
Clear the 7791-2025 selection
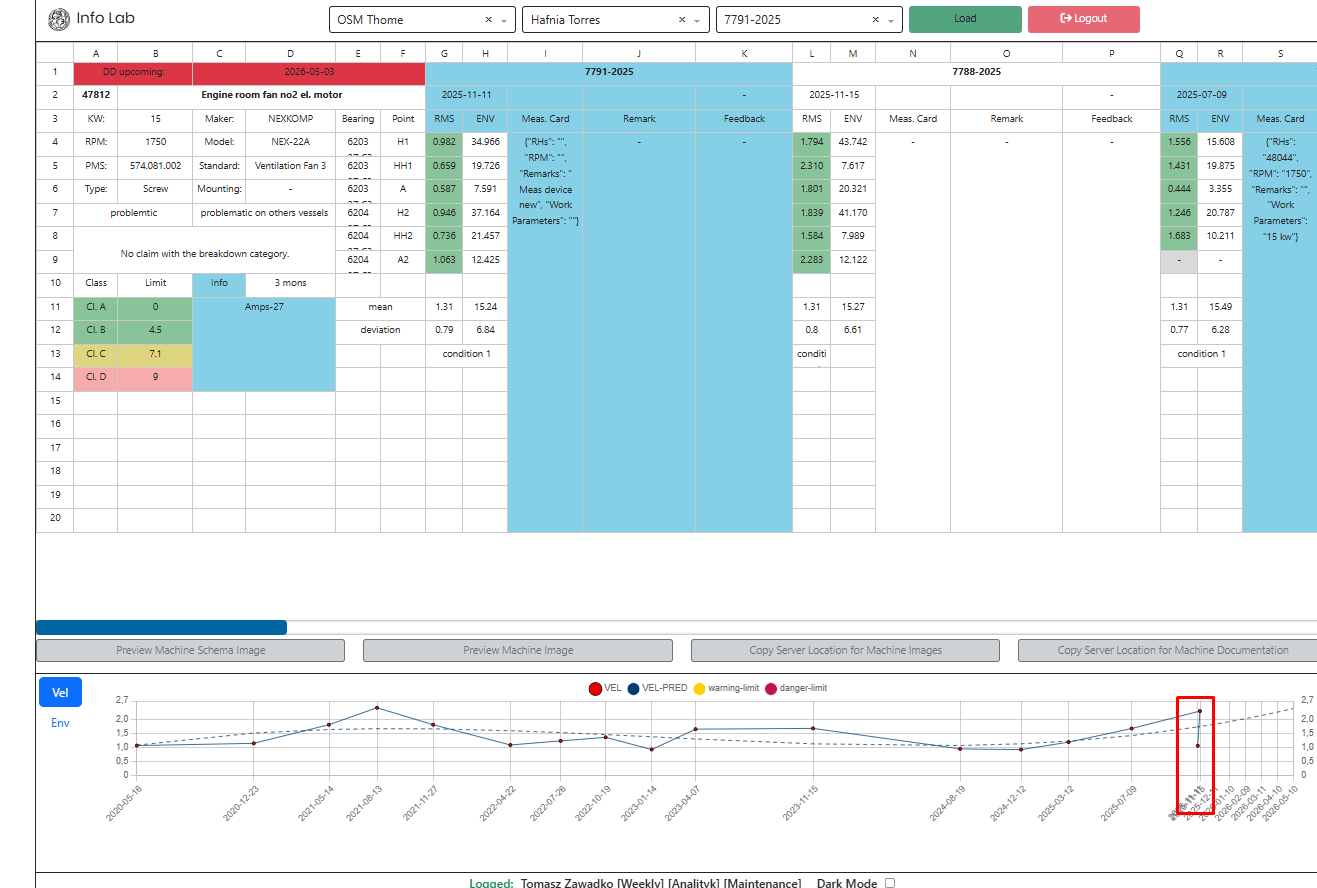pyautogui.click(x=875, y=20)
